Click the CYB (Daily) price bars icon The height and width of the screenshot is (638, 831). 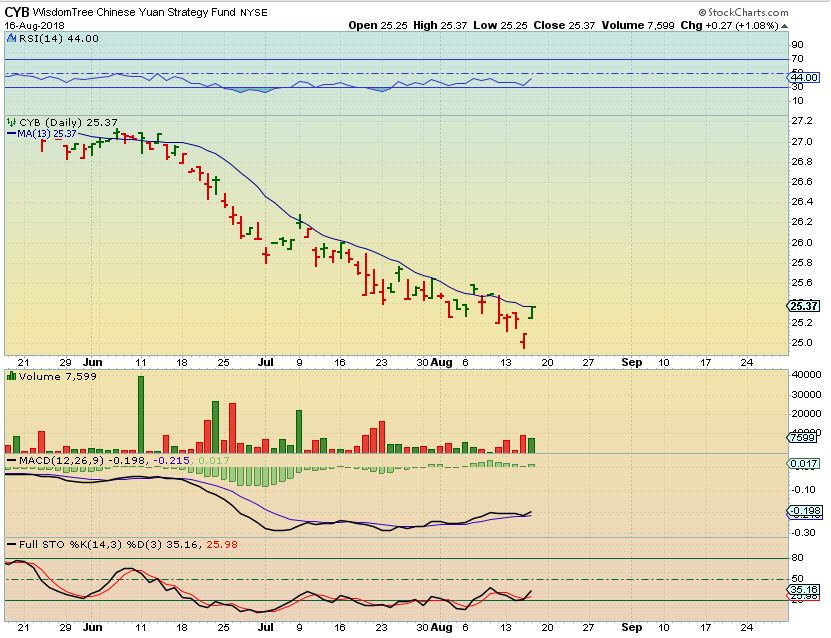click(11, 121)
